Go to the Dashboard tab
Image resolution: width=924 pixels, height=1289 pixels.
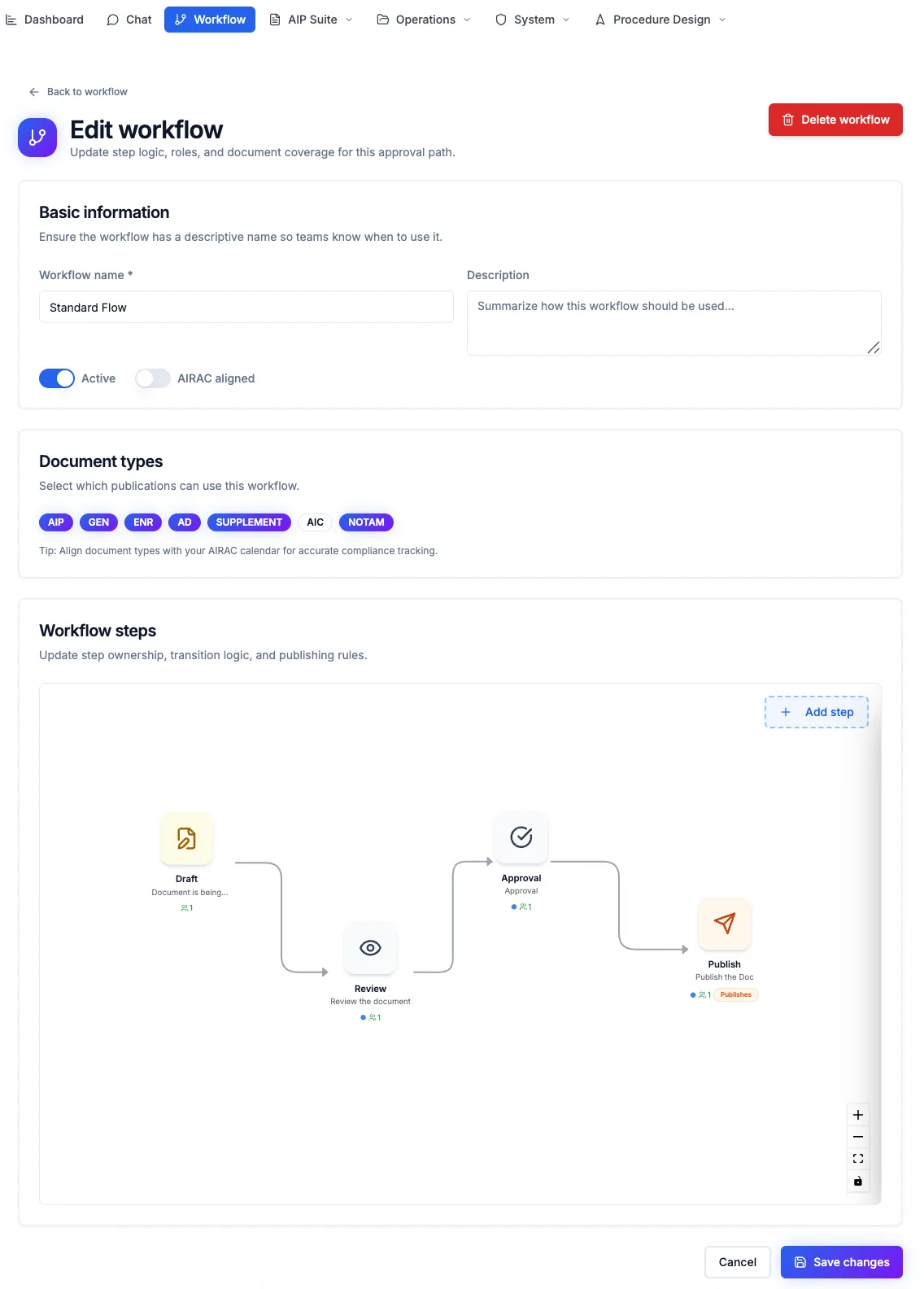[46, 20]
